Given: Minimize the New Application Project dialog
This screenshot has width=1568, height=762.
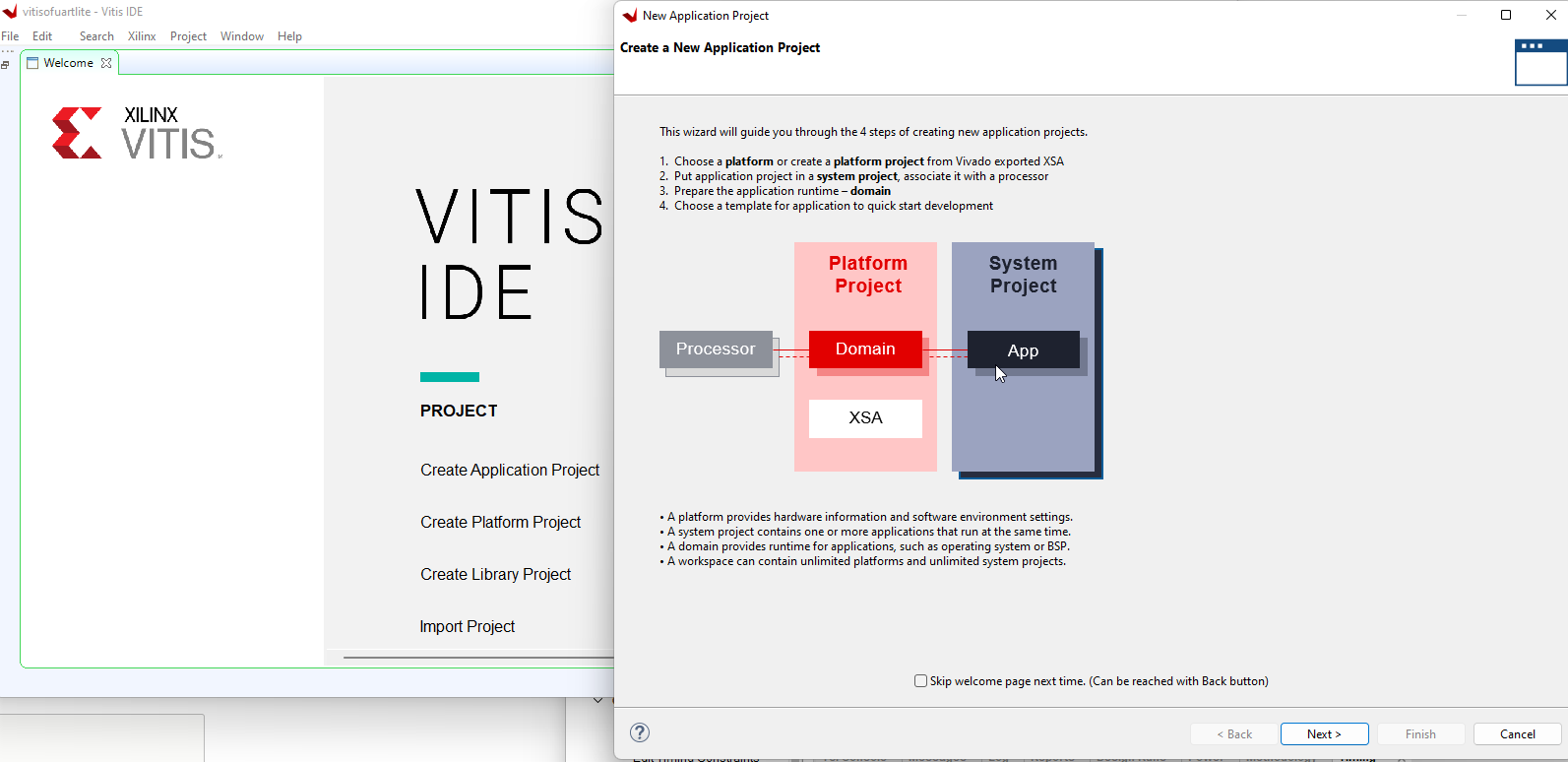Looking at the screenshot, I should point(1462,15).
